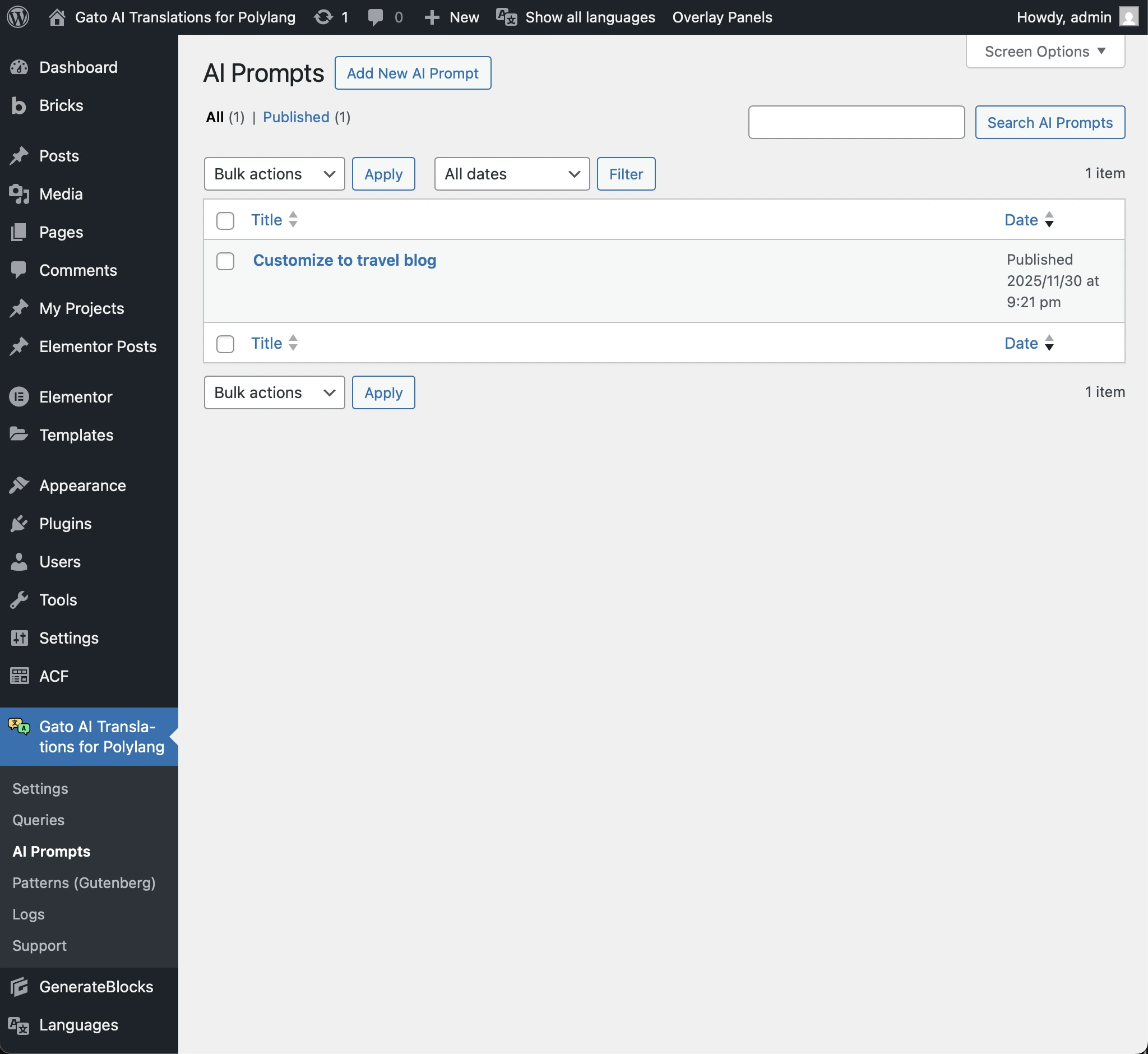The height and width of the screenshot is (1054, 1148).
Task: Click the updates refresh icon
Action: [323, 17]
